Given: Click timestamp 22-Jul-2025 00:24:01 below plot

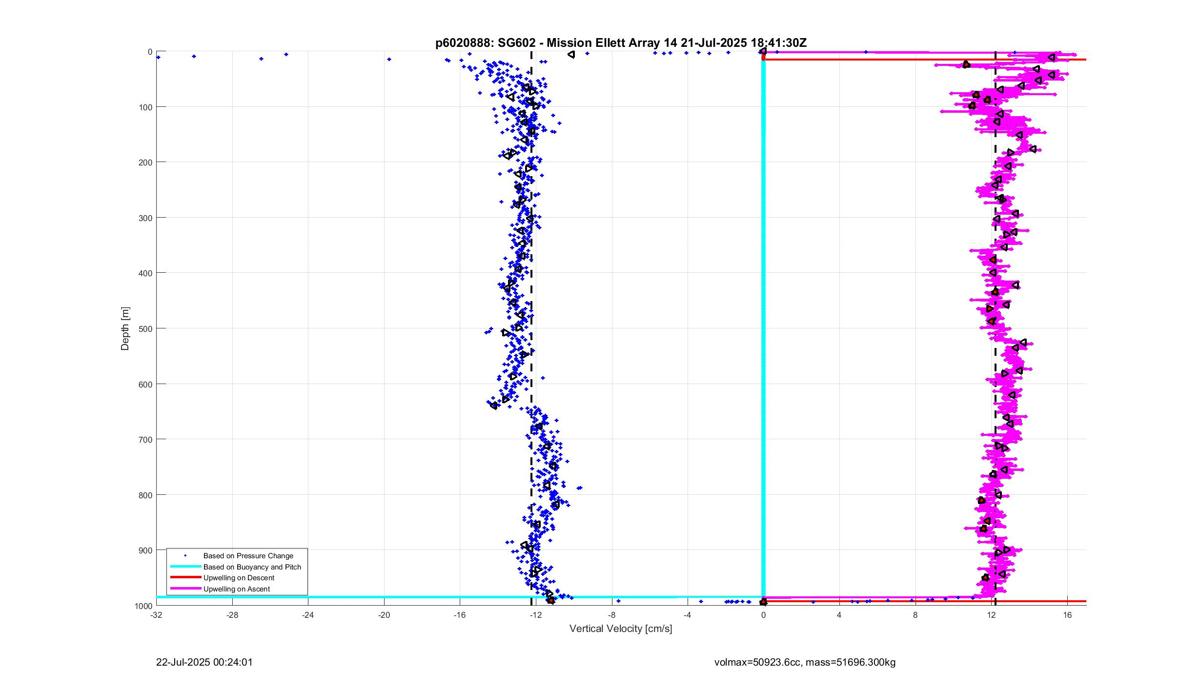Looking at the screenshot, I should (x=204, y=662).
